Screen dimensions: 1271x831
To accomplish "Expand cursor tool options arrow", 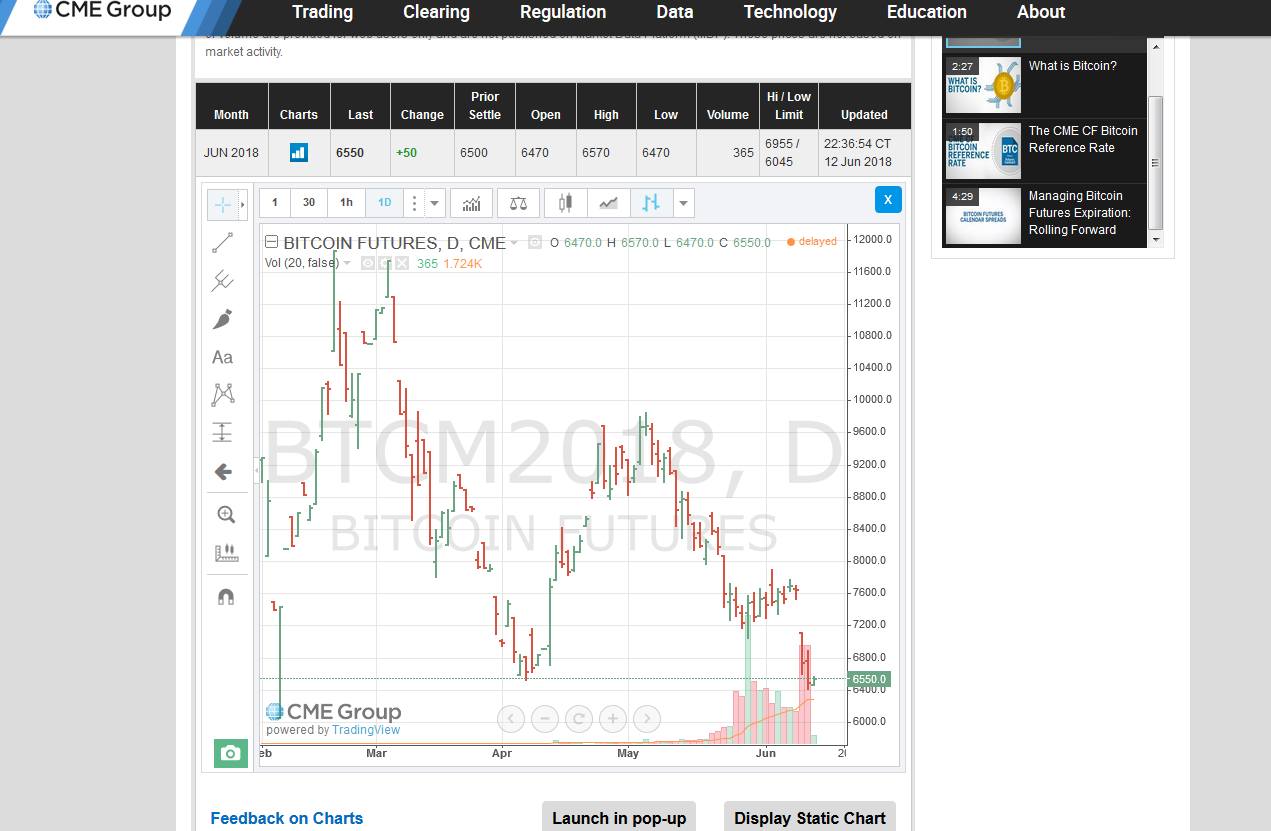I will pyautogui.click(x=243, y=204).
